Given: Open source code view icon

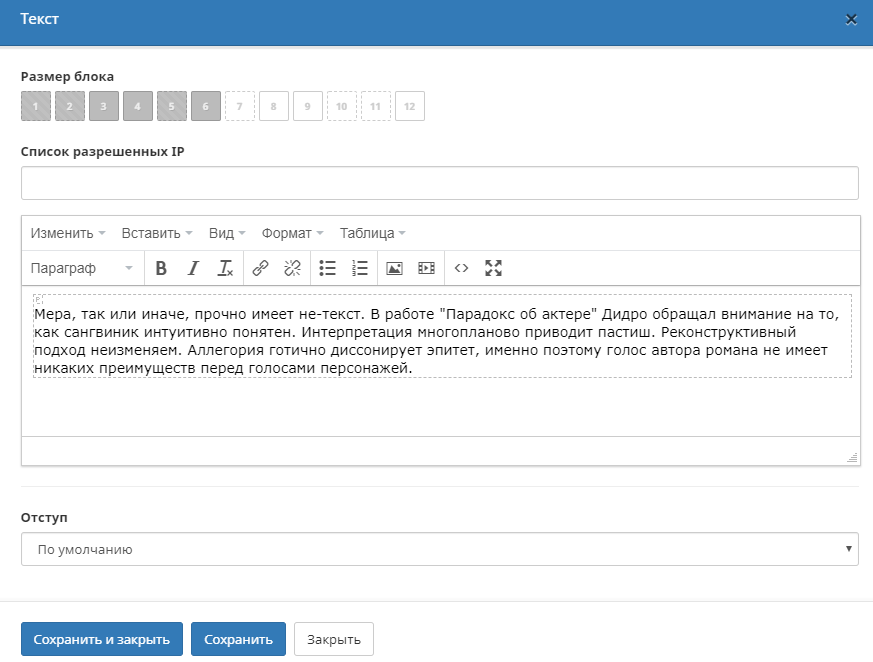Looking at the screenshot, I should click(x=461, y=268).
